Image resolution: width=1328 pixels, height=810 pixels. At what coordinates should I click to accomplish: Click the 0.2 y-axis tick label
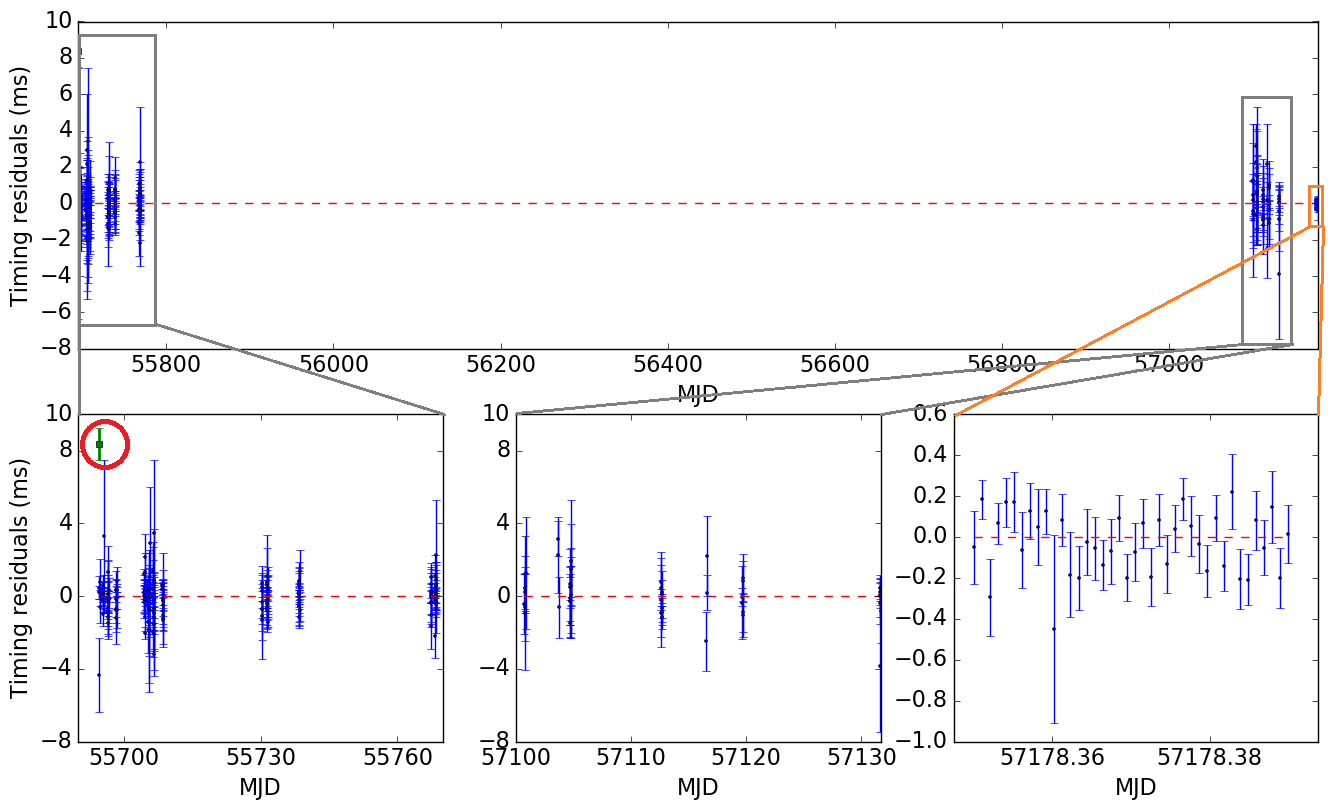coord(930,496)
